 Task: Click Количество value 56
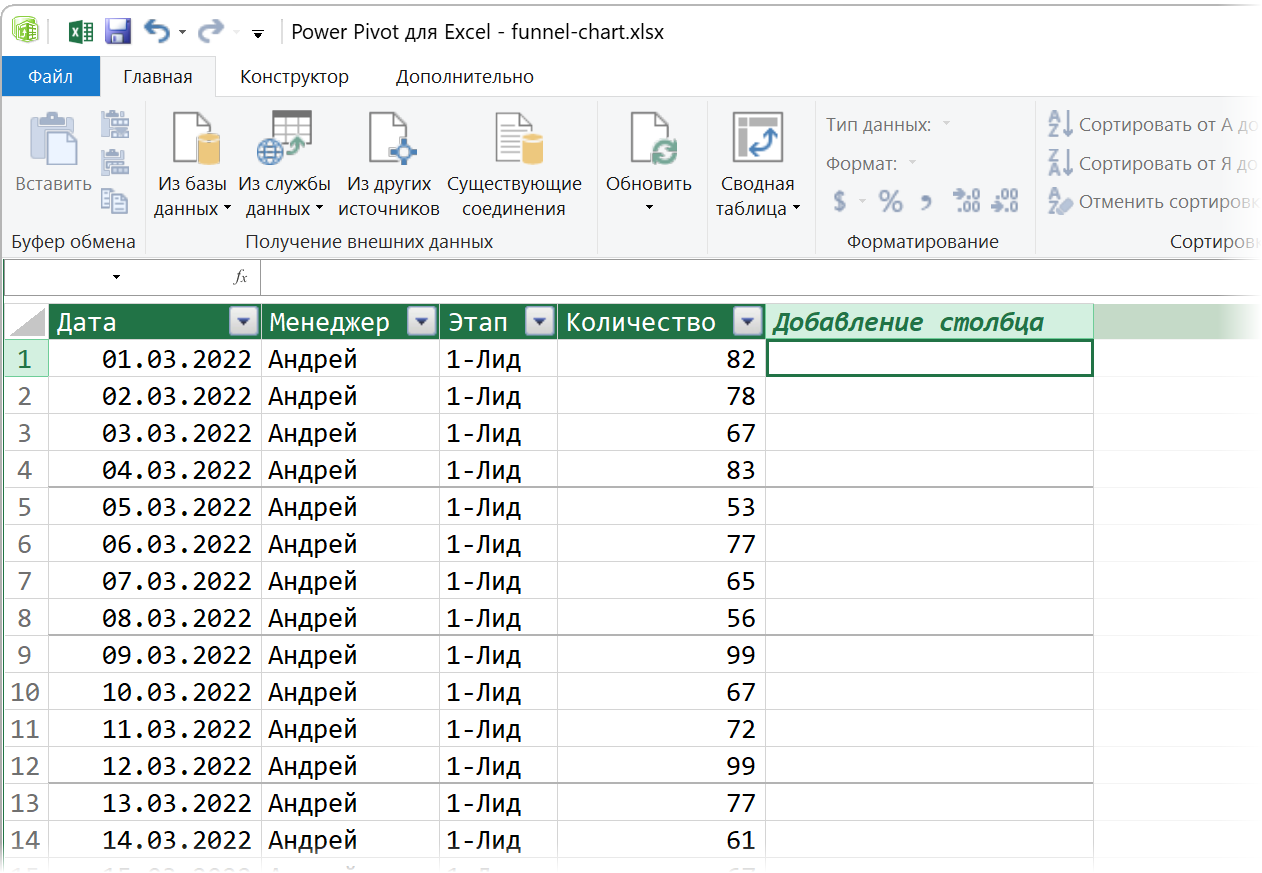[662, 618]
